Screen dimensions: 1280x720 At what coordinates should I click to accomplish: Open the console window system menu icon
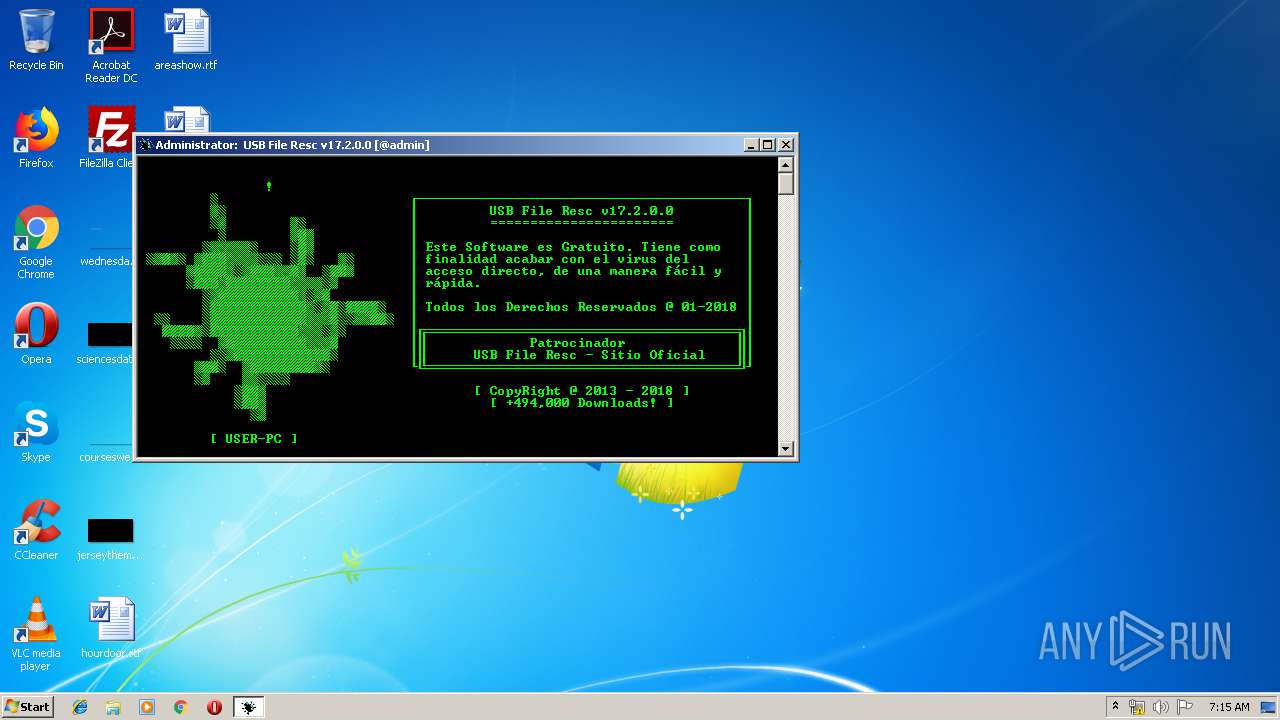[146, 145]
